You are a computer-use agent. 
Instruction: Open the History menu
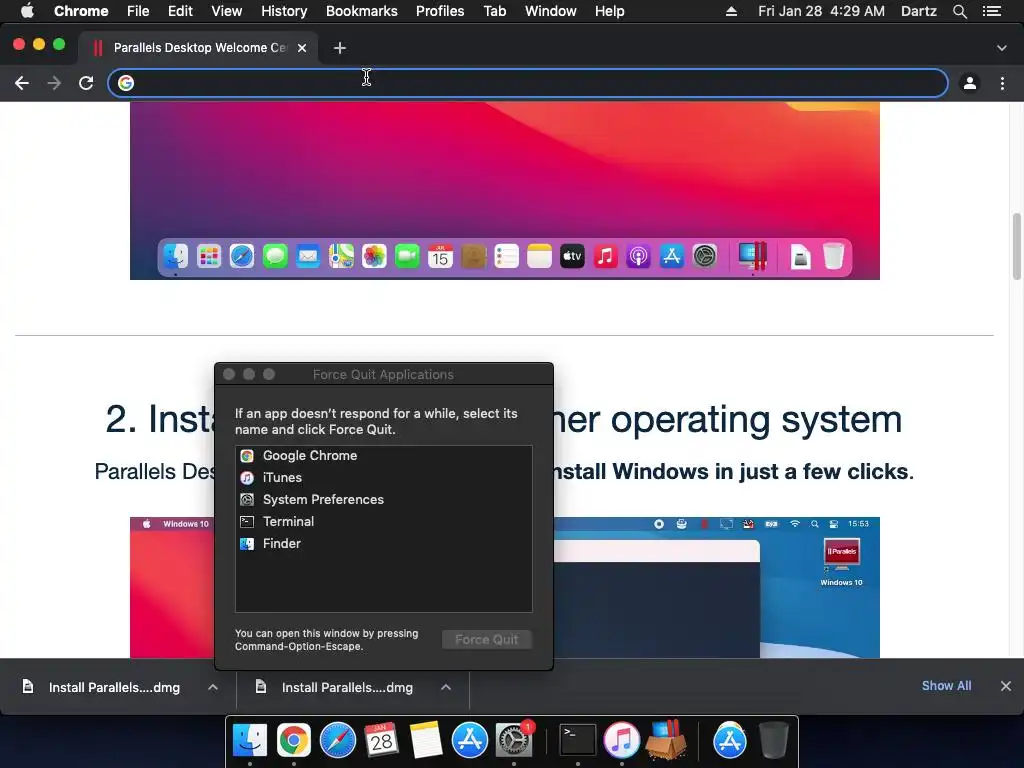point(284,11)
